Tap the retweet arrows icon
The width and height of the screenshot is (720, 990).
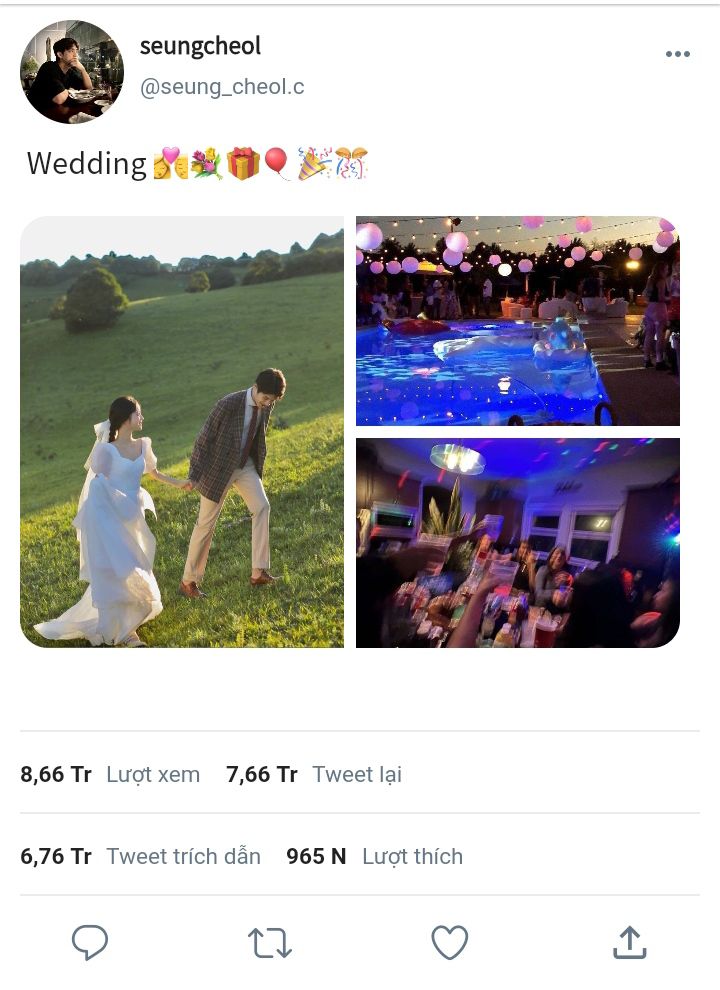(270, 943)
